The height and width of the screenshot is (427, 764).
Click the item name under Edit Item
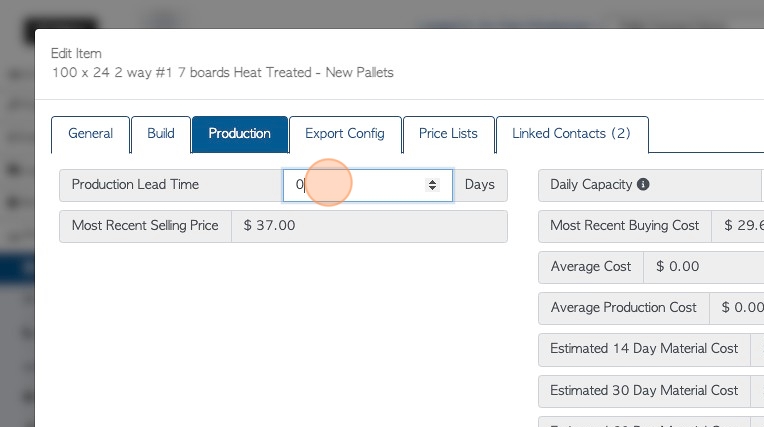(223, 73)
